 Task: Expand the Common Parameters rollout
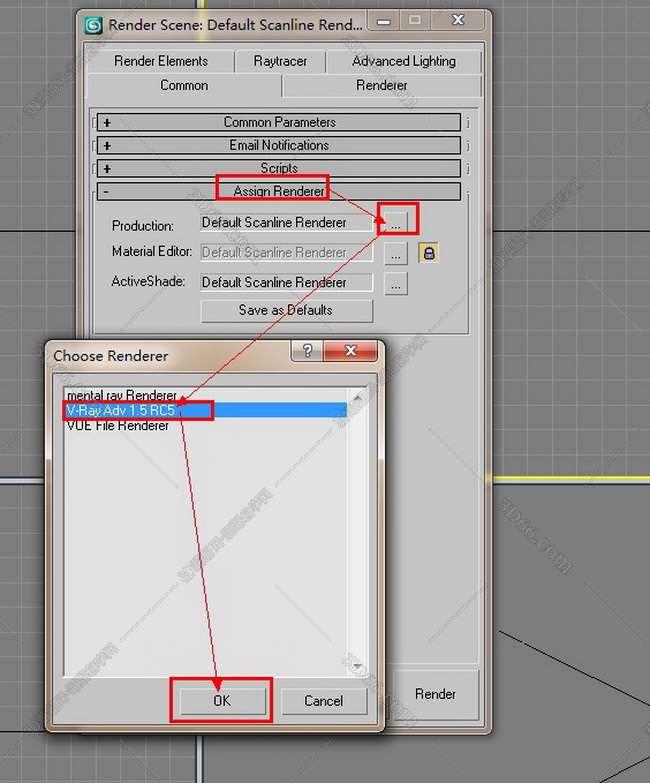pos(279,122)
